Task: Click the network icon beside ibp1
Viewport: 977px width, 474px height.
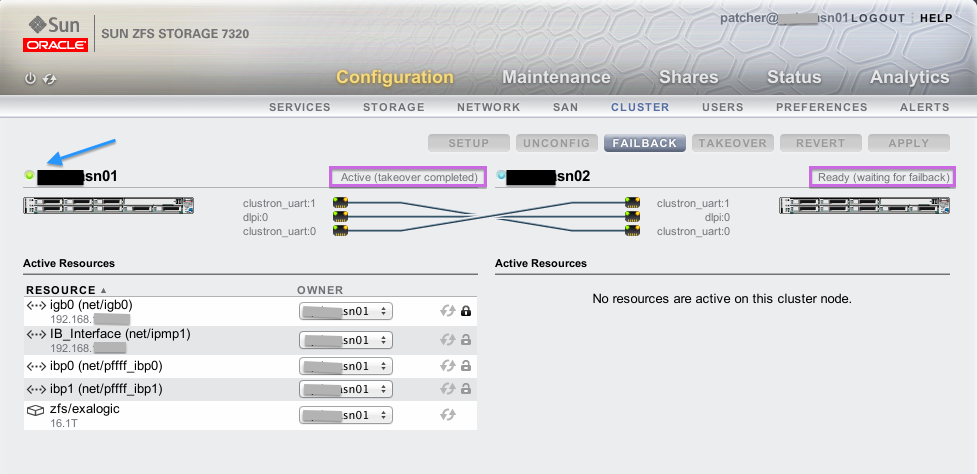Action: pyautogui.click(x=36, y=389)
